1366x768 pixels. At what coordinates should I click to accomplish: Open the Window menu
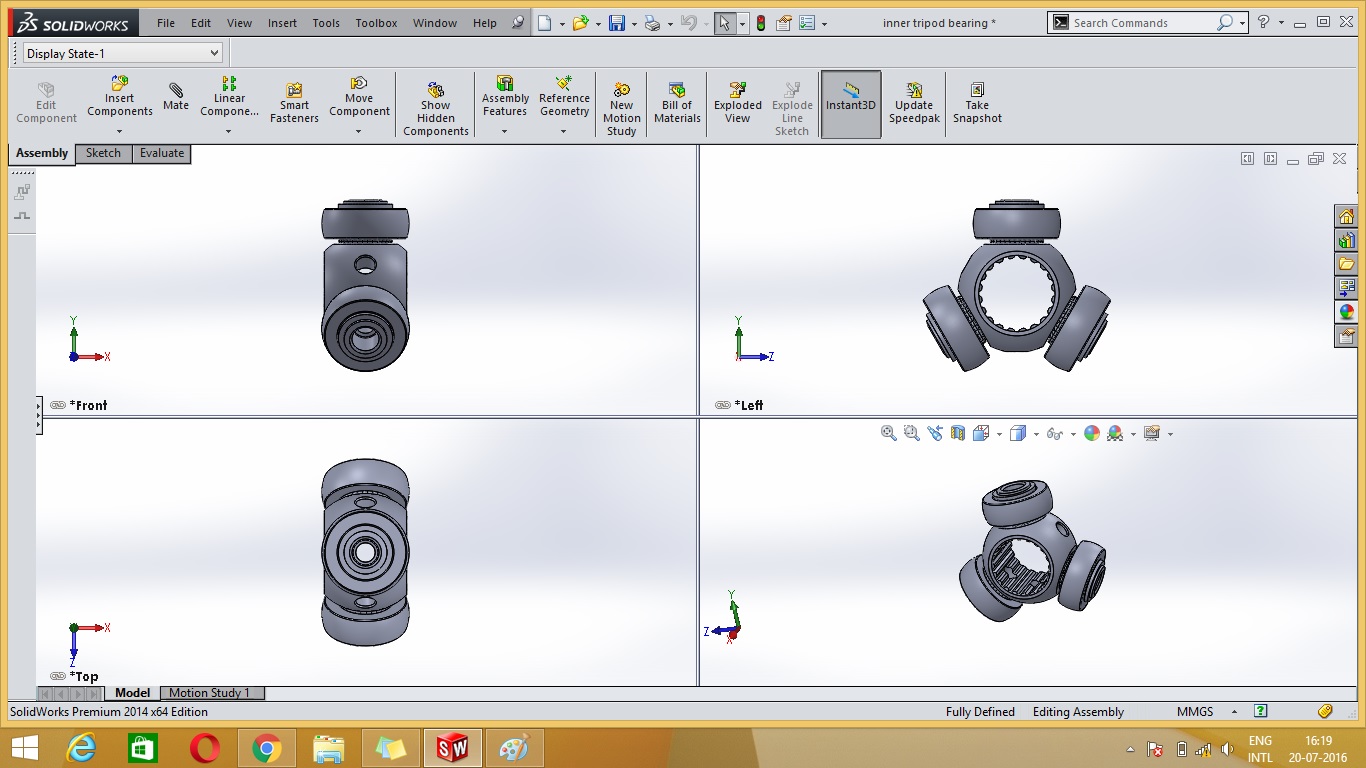tap(435, 23)
